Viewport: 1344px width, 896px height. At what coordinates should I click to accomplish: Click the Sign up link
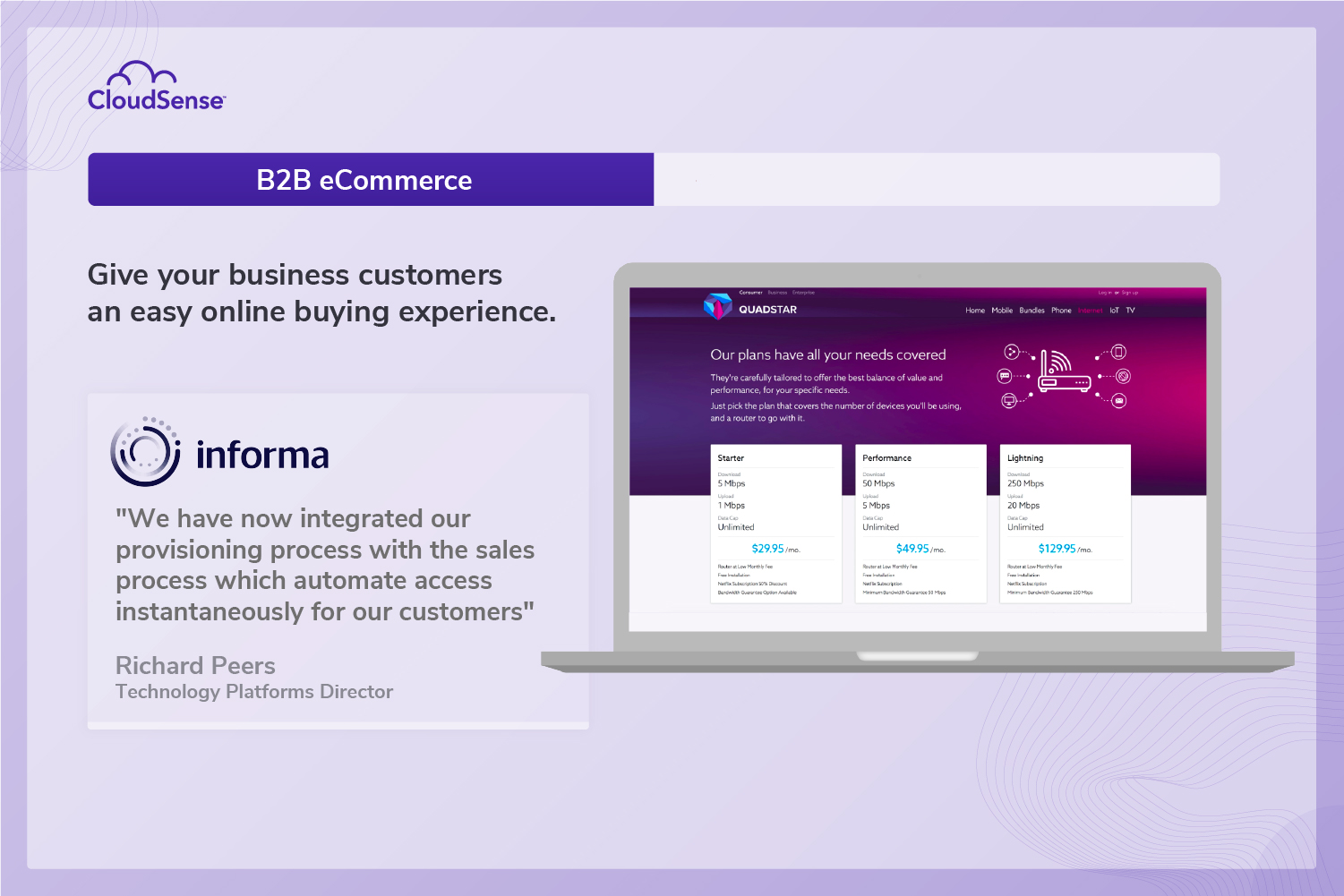point(1131,292)
